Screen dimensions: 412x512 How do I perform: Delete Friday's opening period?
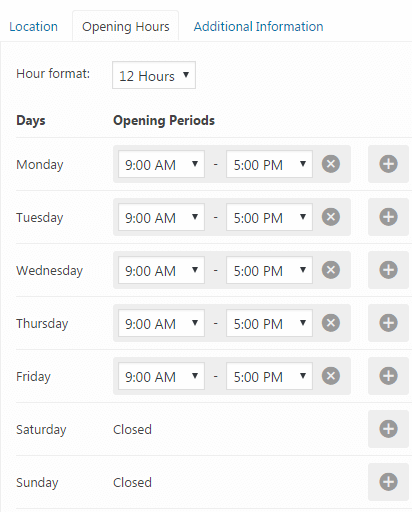(x=331, y=376)
